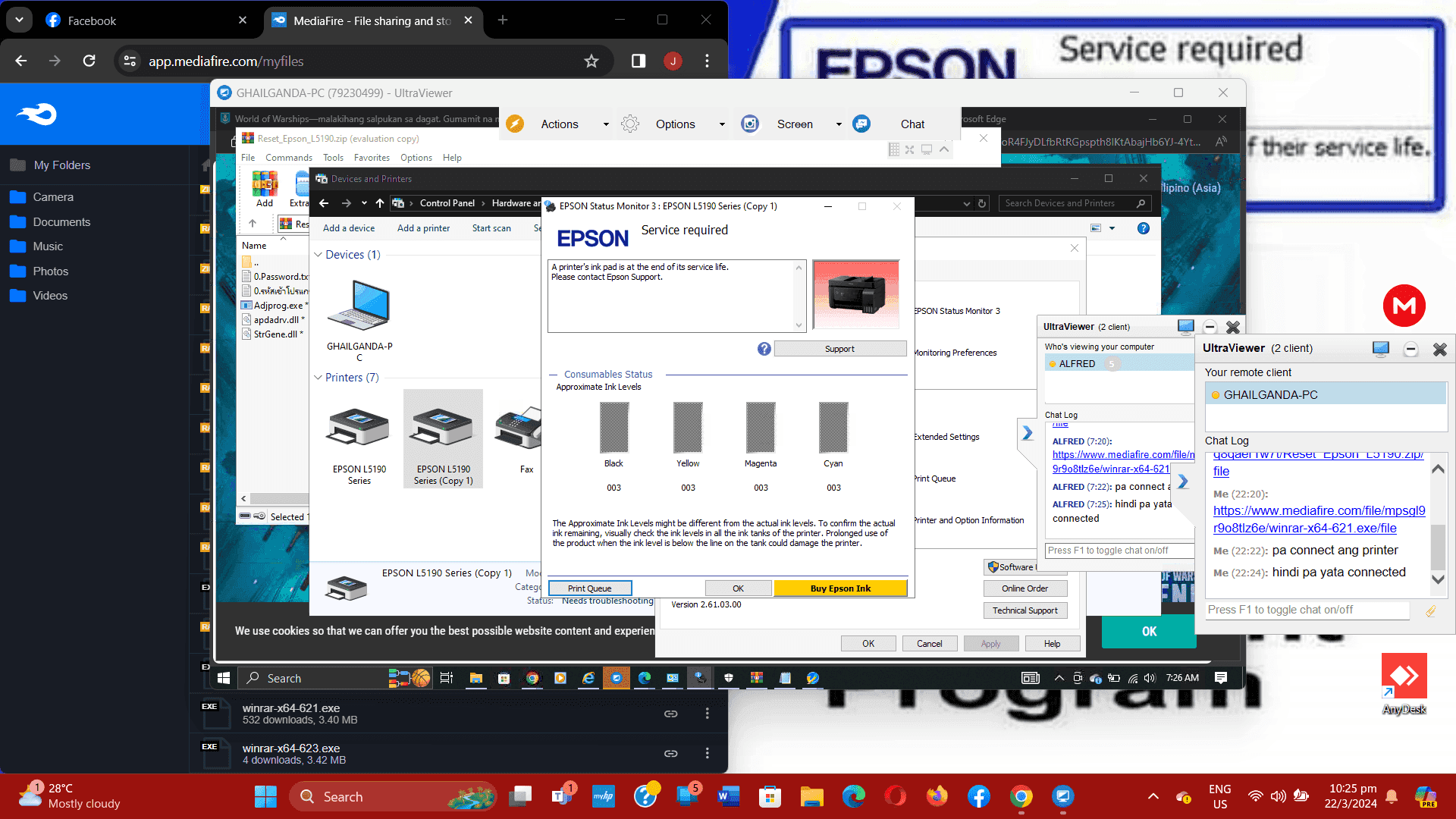Click the UltraViewer Screen capture icon

(750, 124)
